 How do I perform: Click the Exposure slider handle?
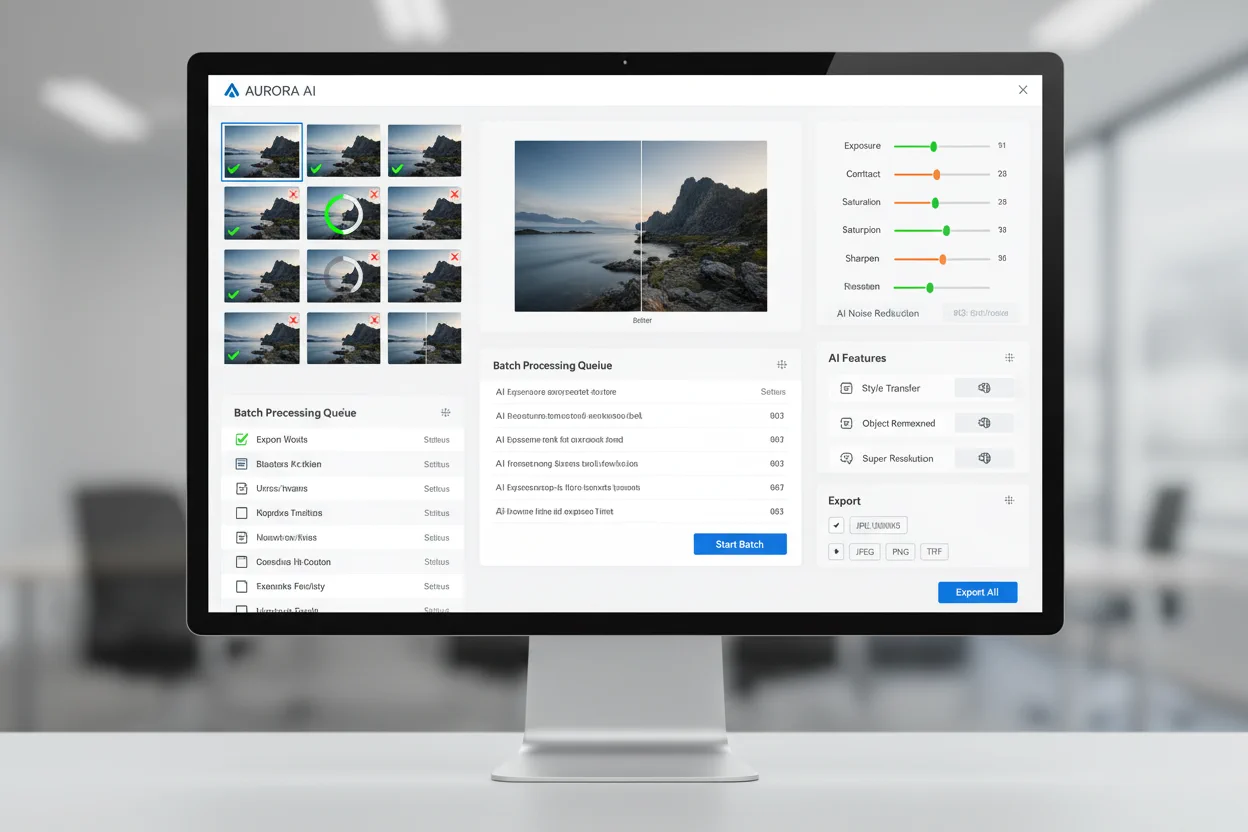click(x=933, y=146)
